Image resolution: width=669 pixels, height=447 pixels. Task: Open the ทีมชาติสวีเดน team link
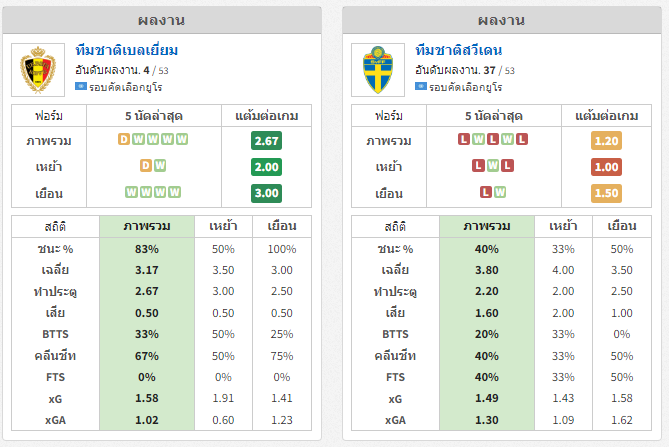pos(459,50)
